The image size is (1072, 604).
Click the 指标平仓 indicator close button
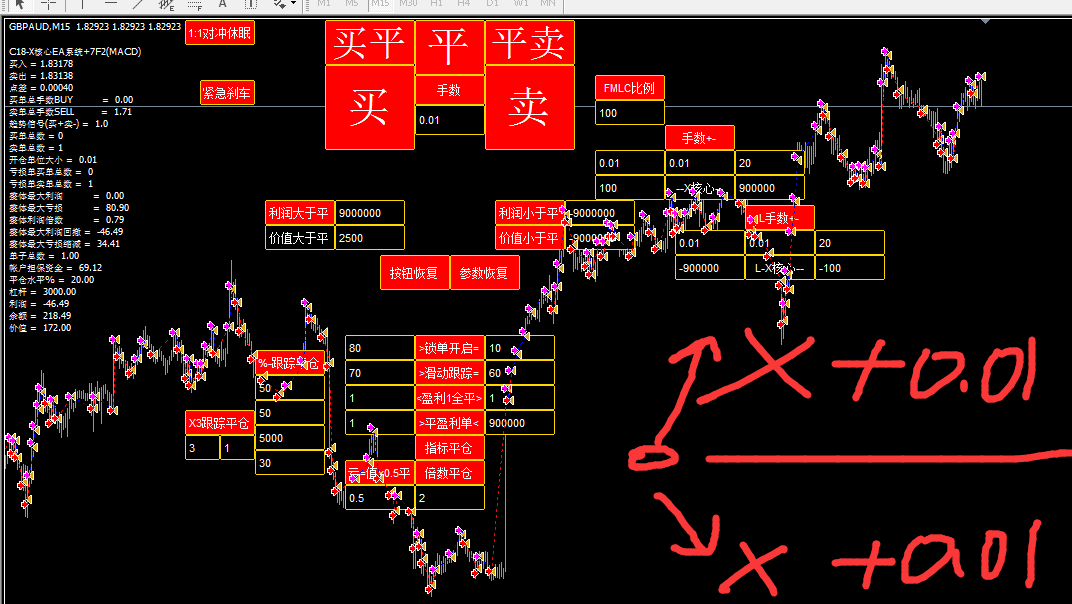[x=449, y=448]
